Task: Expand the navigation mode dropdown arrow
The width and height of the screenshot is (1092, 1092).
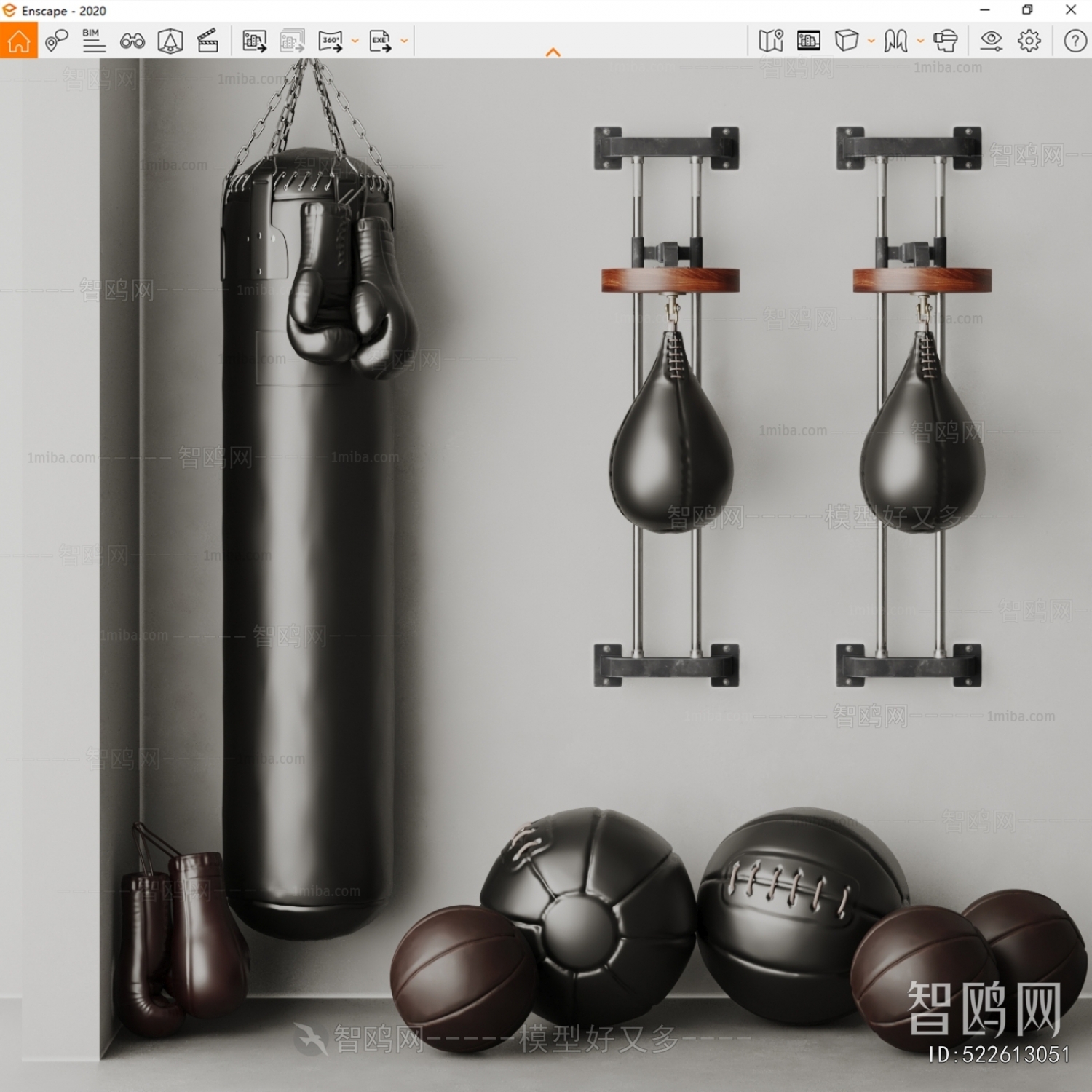Action: (x=920, y=41)
